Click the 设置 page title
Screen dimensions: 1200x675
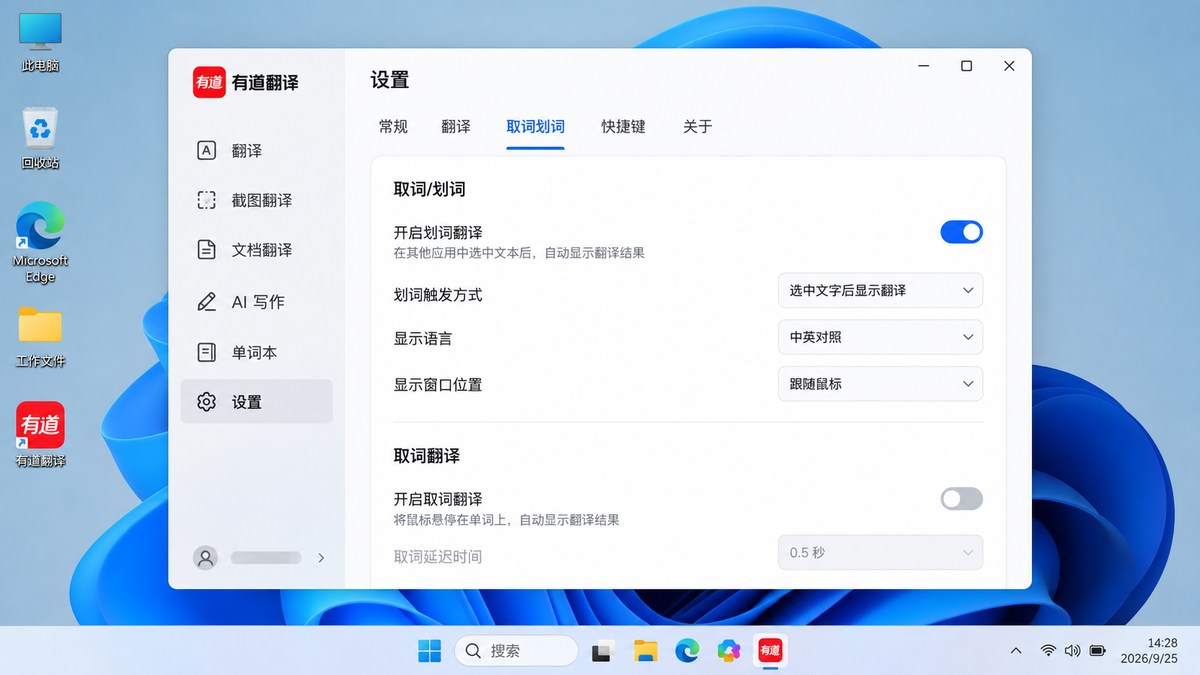389,80
